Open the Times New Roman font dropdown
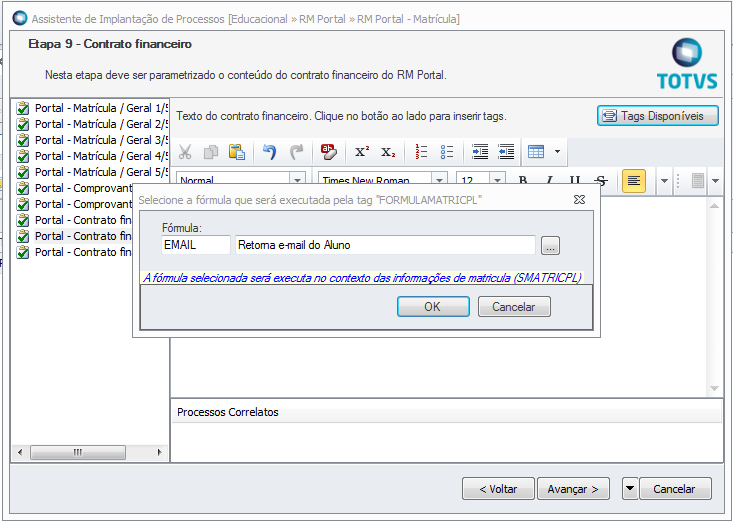Screen dimensions: 733x524 (439, 180)
